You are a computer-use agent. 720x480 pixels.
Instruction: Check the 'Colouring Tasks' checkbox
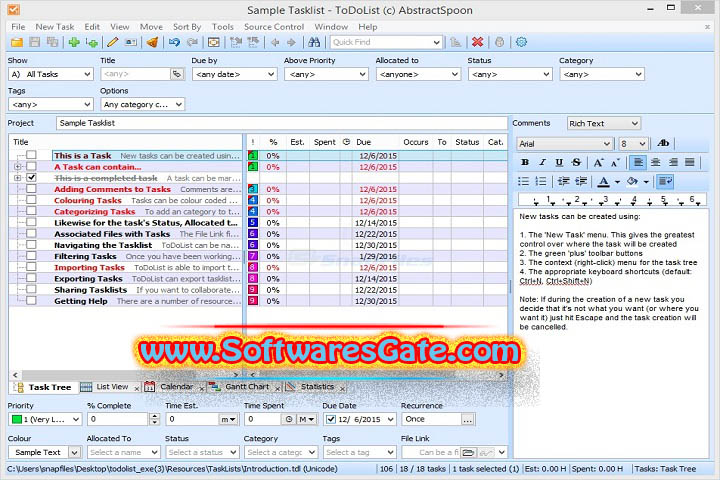tap(31, 199)
